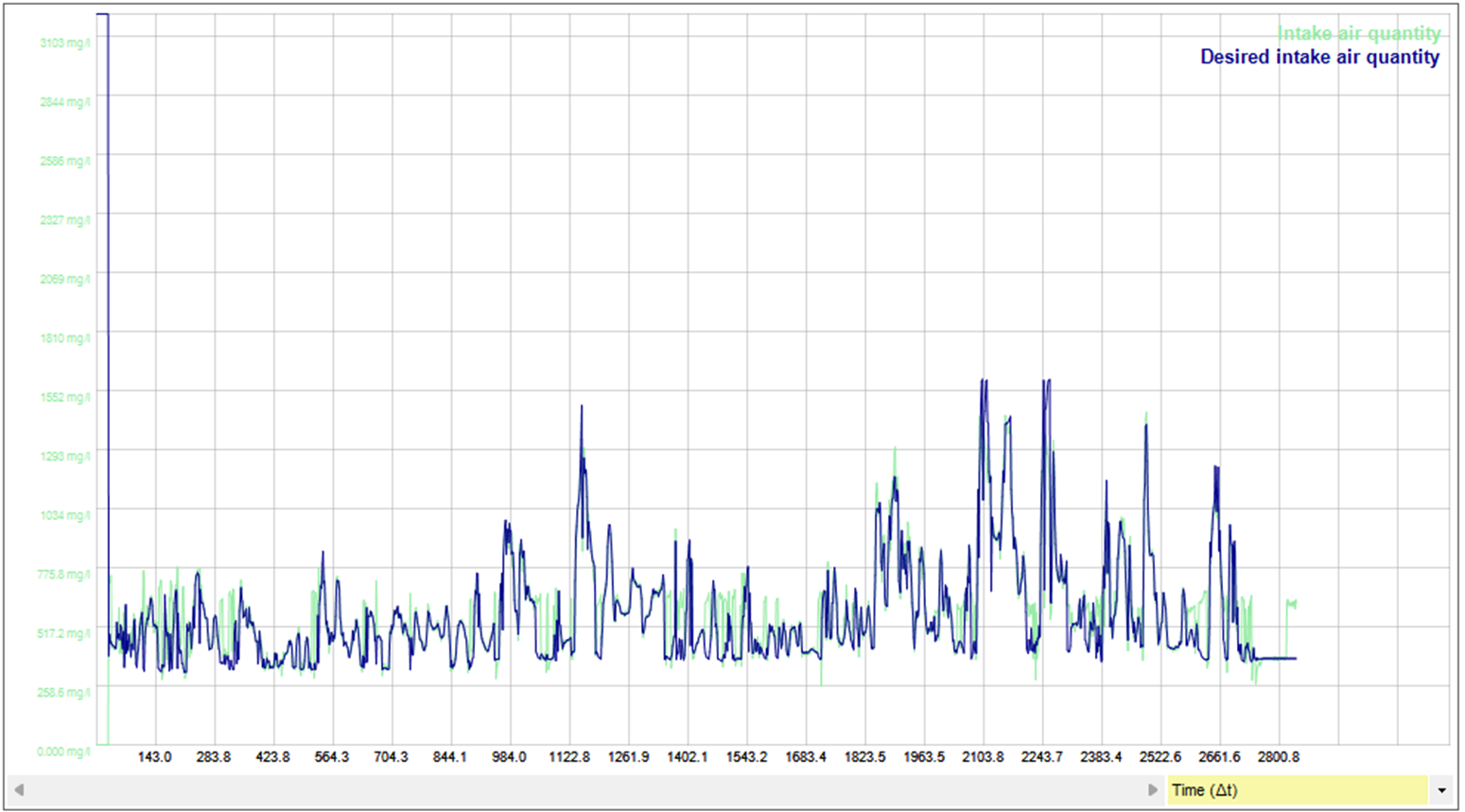1465x812 pixels.
Task: Click the 0.000 mg/l axis label
Action: [64, 752]
